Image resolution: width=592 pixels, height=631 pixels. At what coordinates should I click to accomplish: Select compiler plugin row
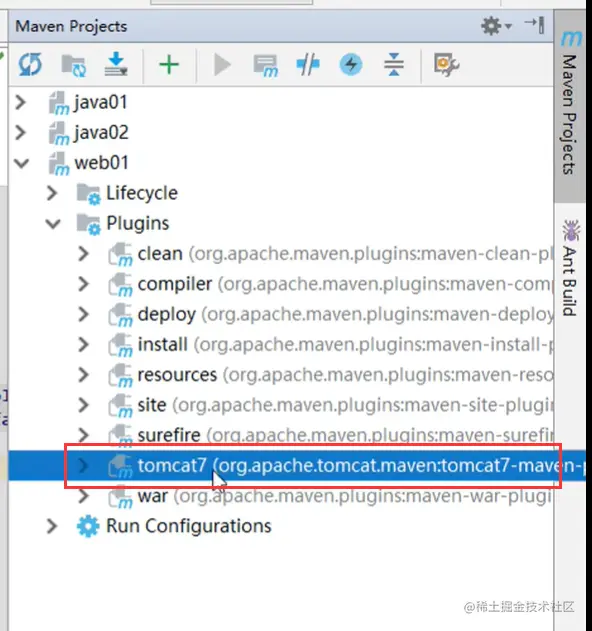281,284
